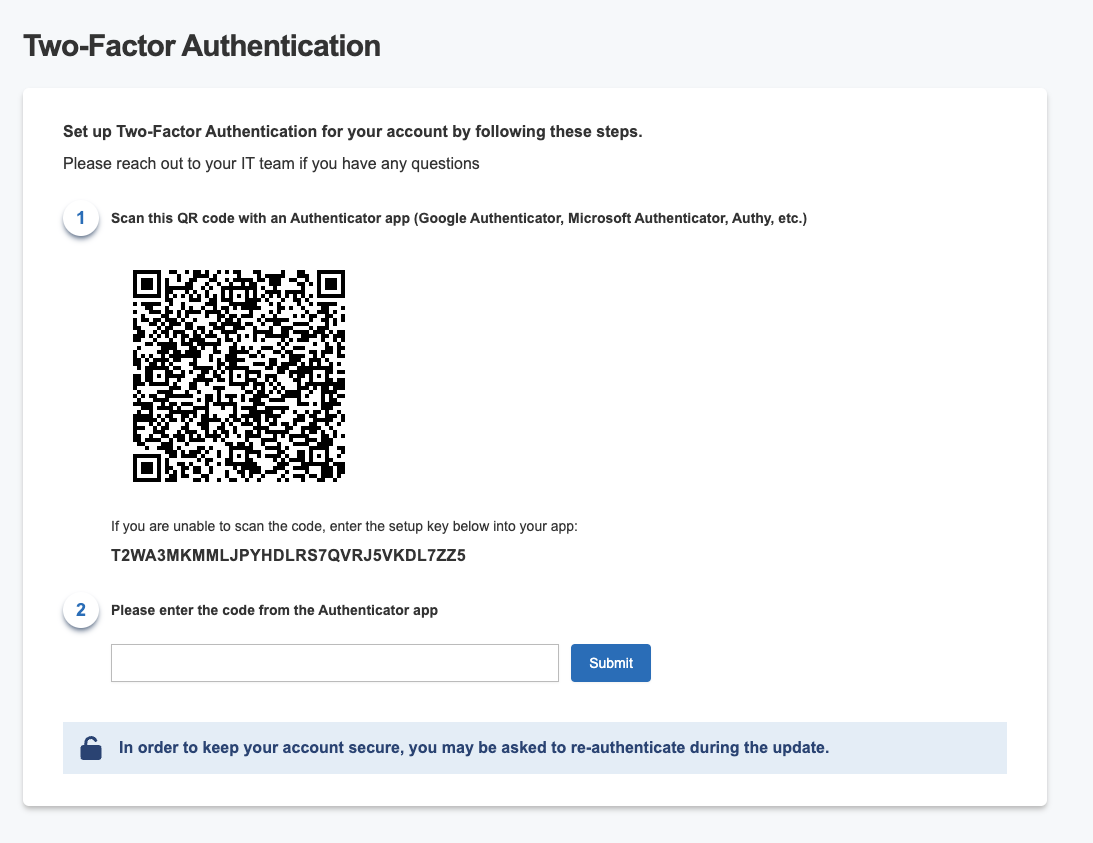Click 'Set up Two-Factor Authentication for your account' text
The image size is (1093, 843).
353,132
